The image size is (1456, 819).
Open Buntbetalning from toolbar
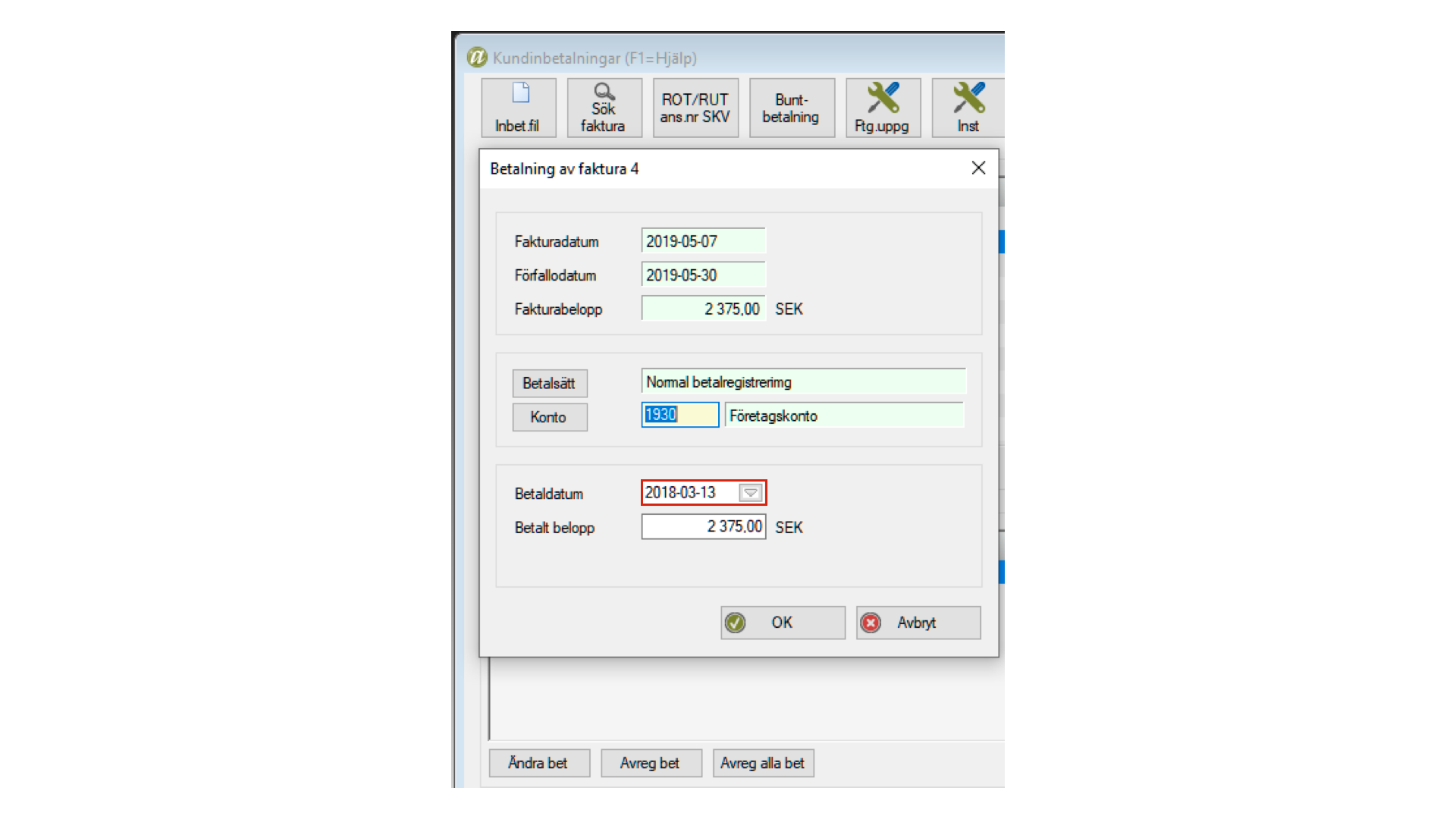pyautogui.click(x=791, y=108)
